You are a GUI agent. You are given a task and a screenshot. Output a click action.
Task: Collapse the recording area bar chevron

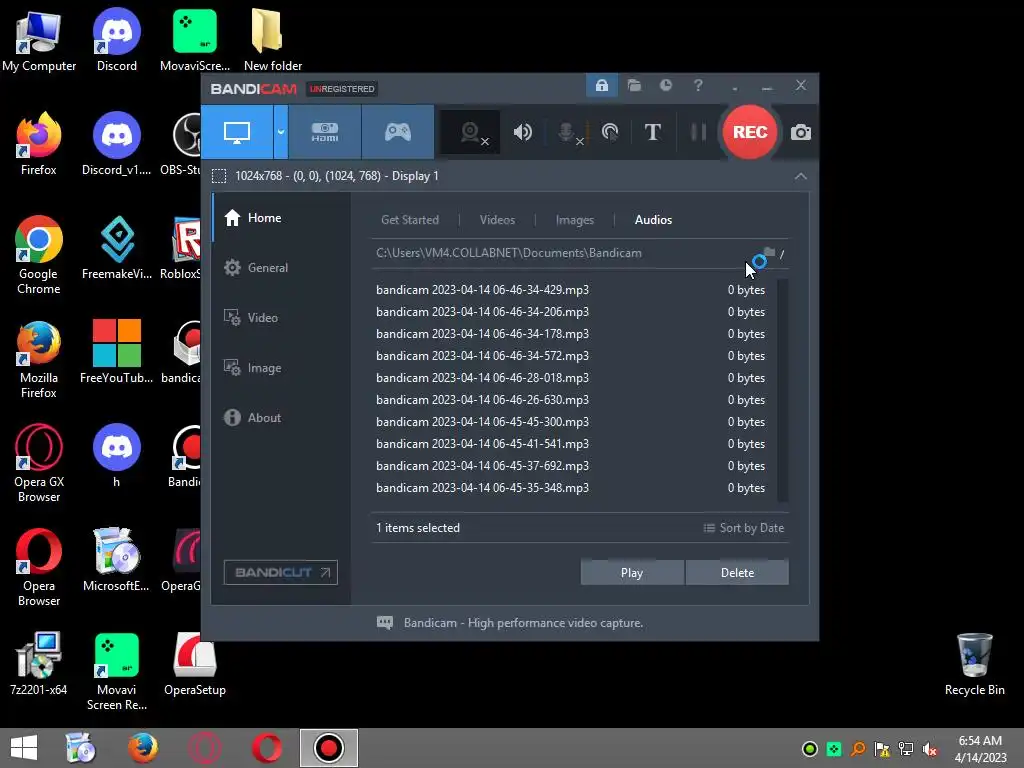pos(801,176)
